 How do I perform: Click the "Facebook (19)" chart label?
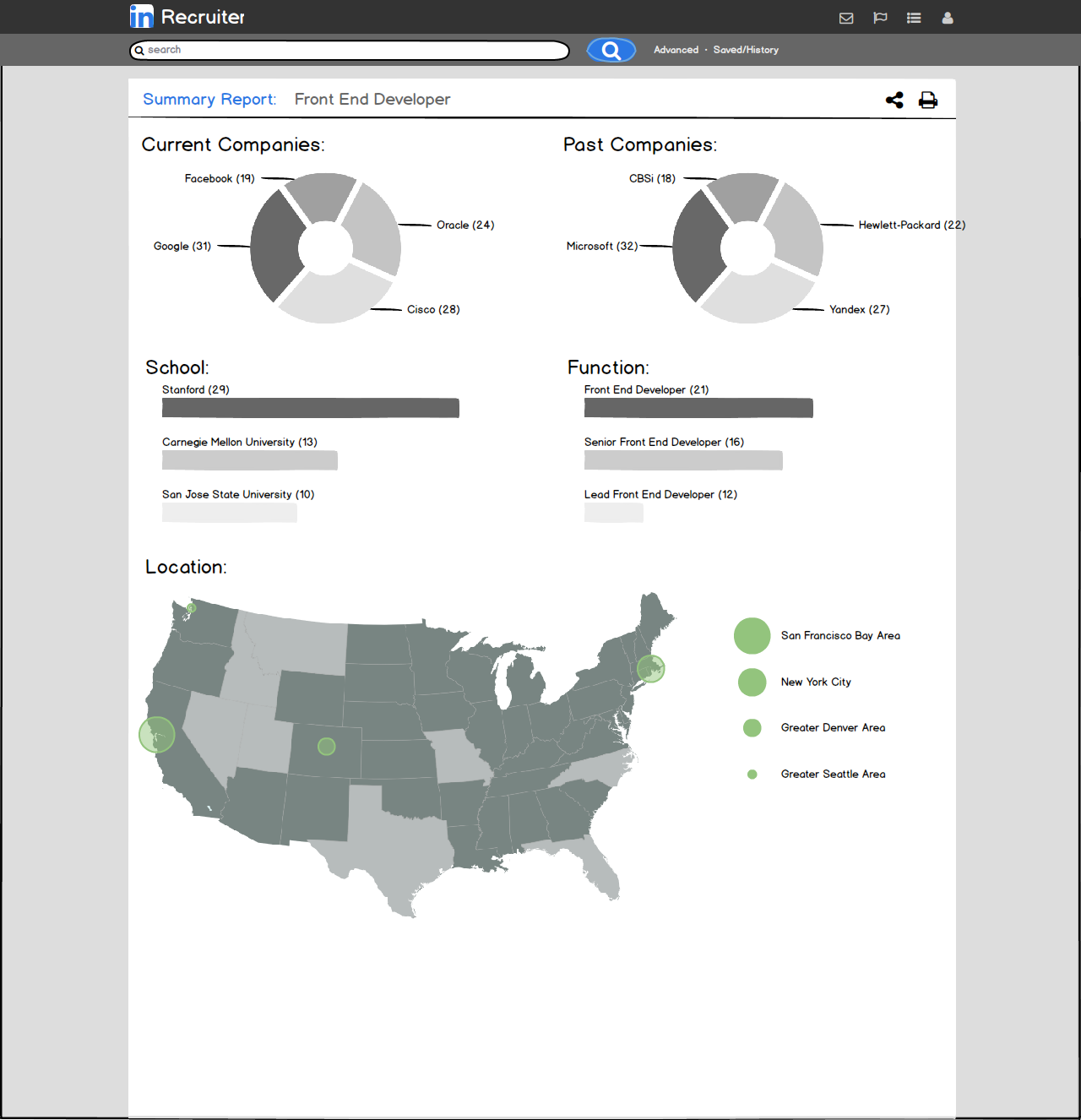220,179
